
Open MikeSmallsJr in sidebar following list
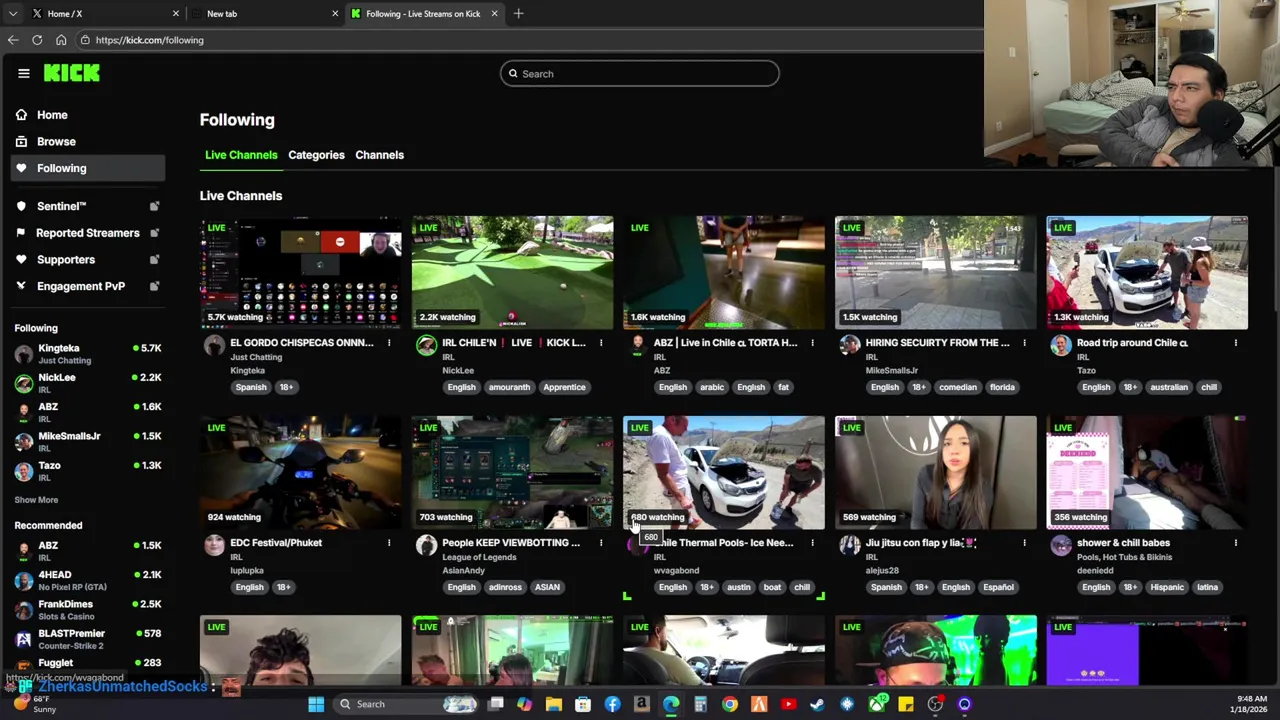coord(88,441)
